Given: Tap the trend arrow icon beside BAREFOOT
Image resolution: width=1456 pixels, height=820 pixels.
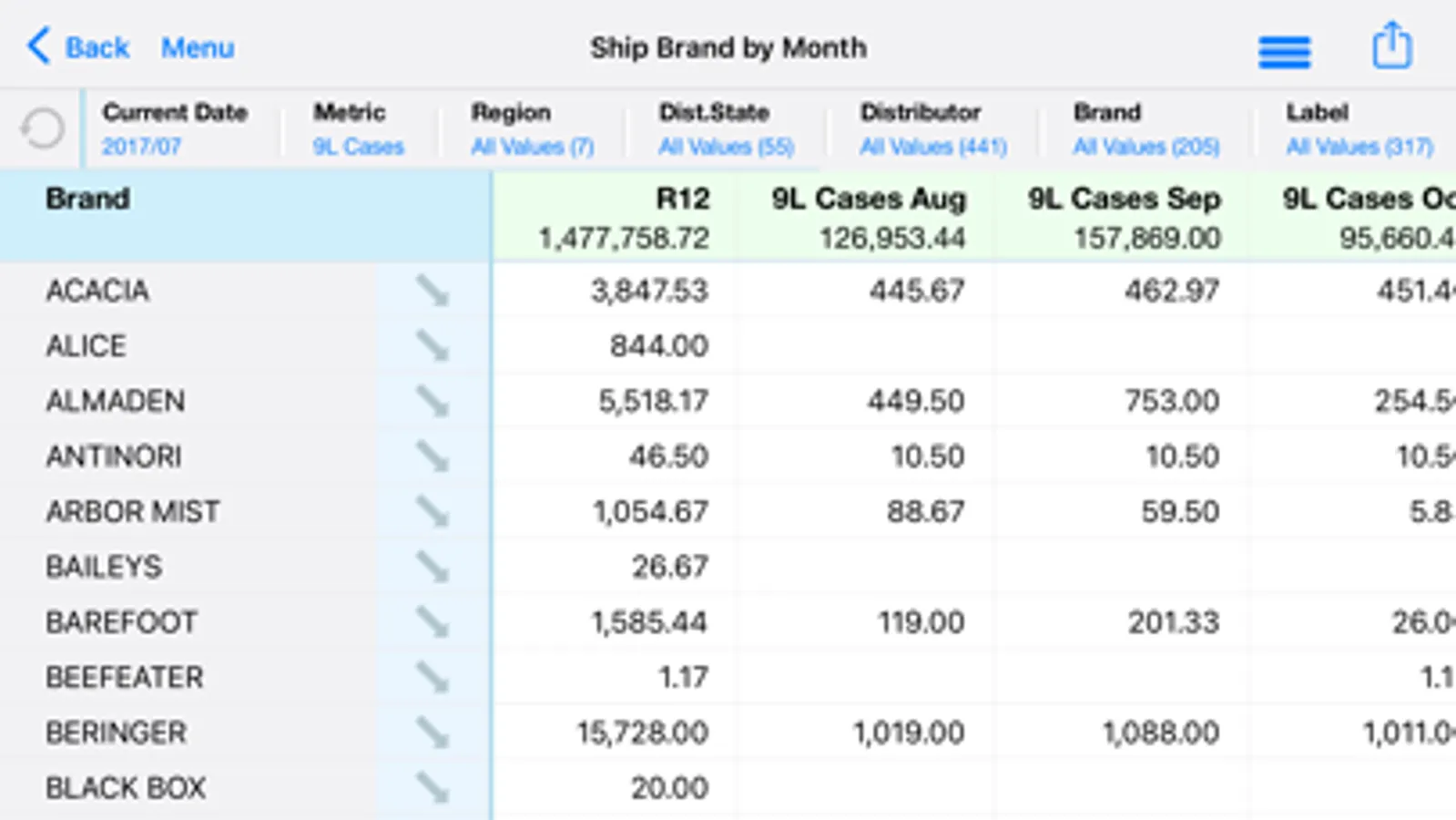Looking at the screenshot, I should point(433,622).
